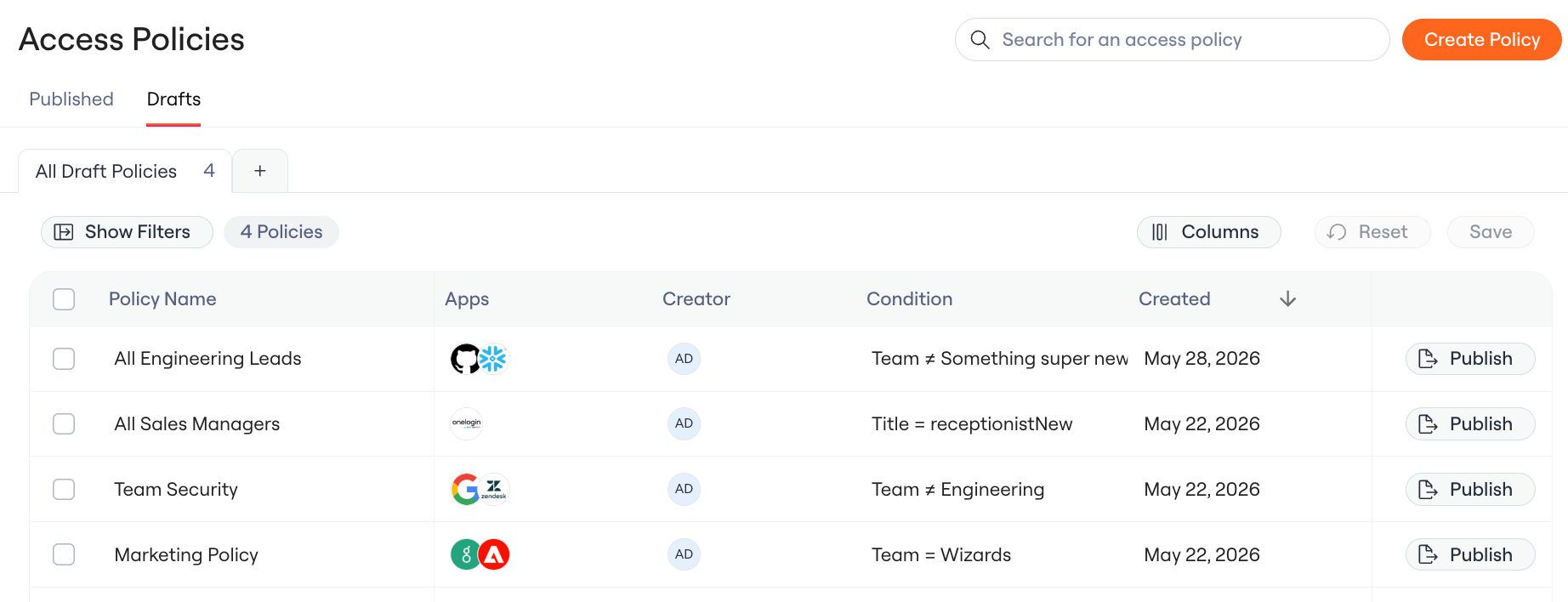This screenshot has height=602, width=1568.
Task: Publish the Team Security policy
Action: 1469,489
